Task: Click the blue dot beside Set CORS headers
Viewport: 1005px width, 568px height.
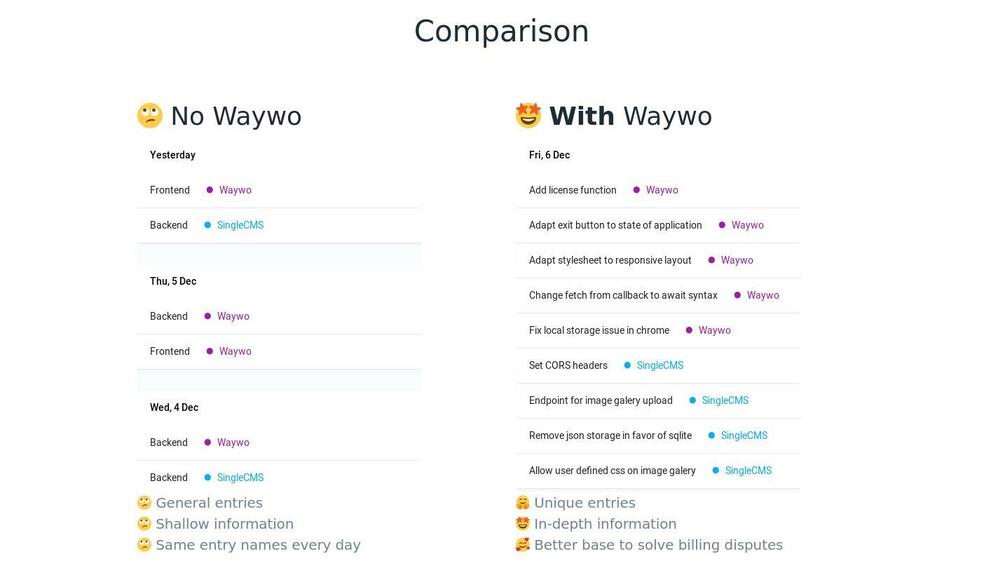Action: coord(627,365)
